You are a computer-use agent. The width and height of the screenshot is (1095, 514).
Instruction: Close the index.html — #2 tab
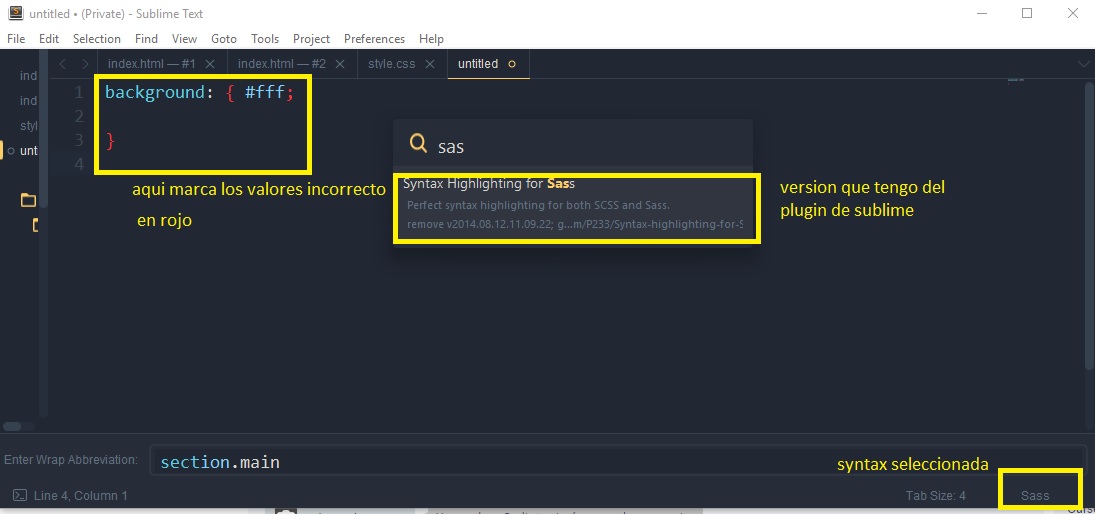(x=340, y=64)
